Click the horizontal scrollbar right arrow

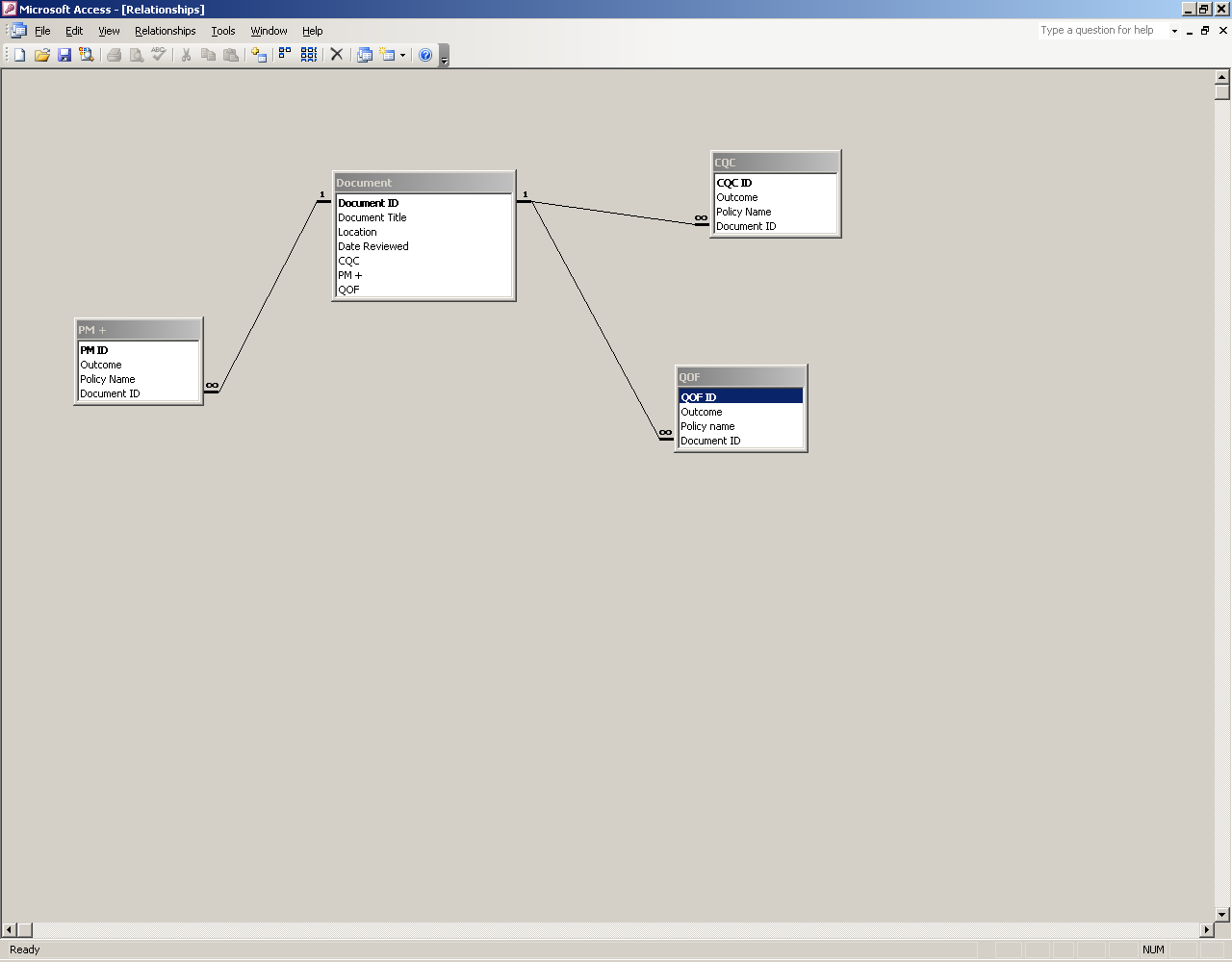[1207, 930]
